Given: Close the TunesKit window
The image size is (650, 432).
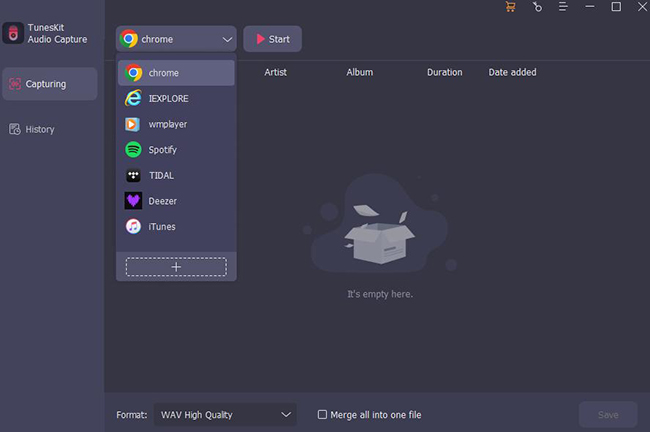Looking at the screenshot, I should coord(642,7).
